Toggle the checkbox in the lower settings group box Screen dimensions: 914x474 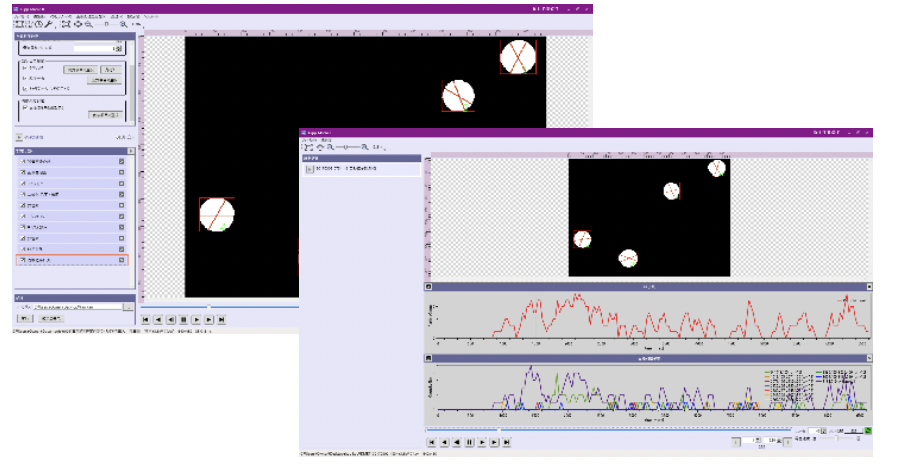pyautogui.click(x=24, y=107)
